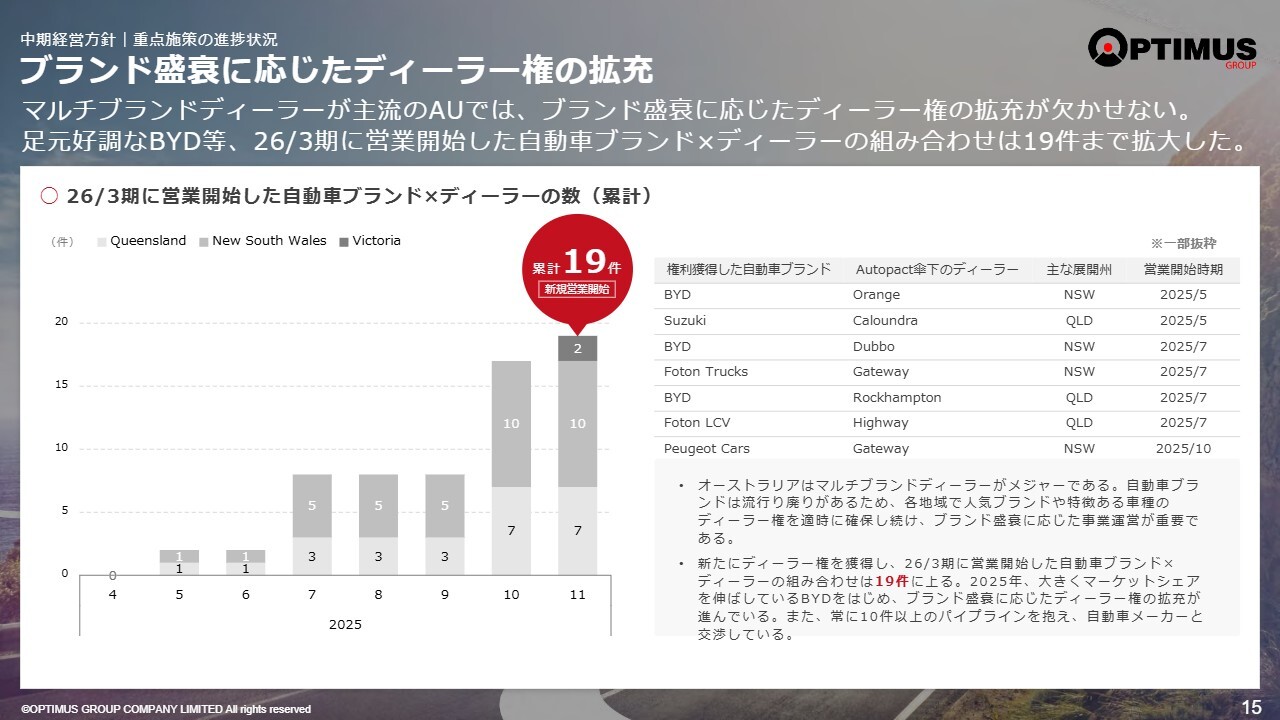Select the New South Wales legend swatch
1280x720 pixels.
[x=204, y=241]
